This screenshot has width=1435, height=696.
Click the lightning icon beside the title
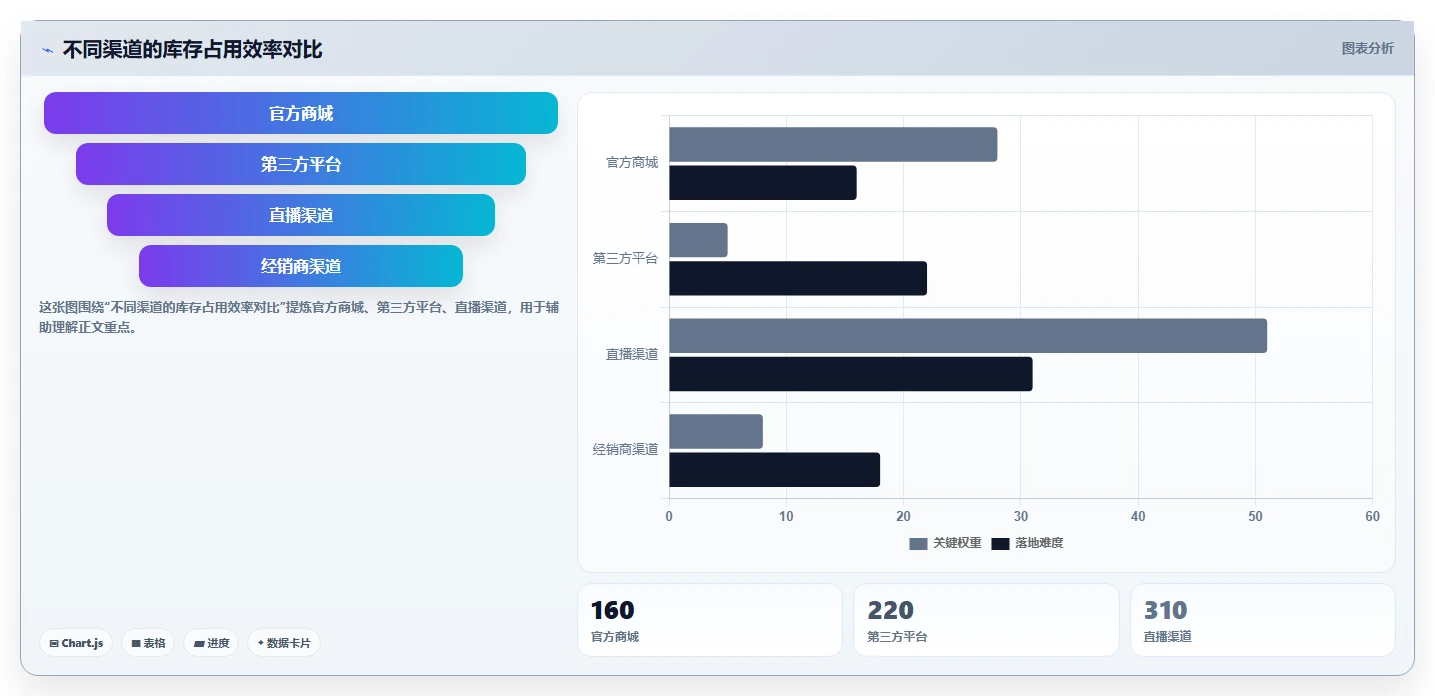[48, 50]
